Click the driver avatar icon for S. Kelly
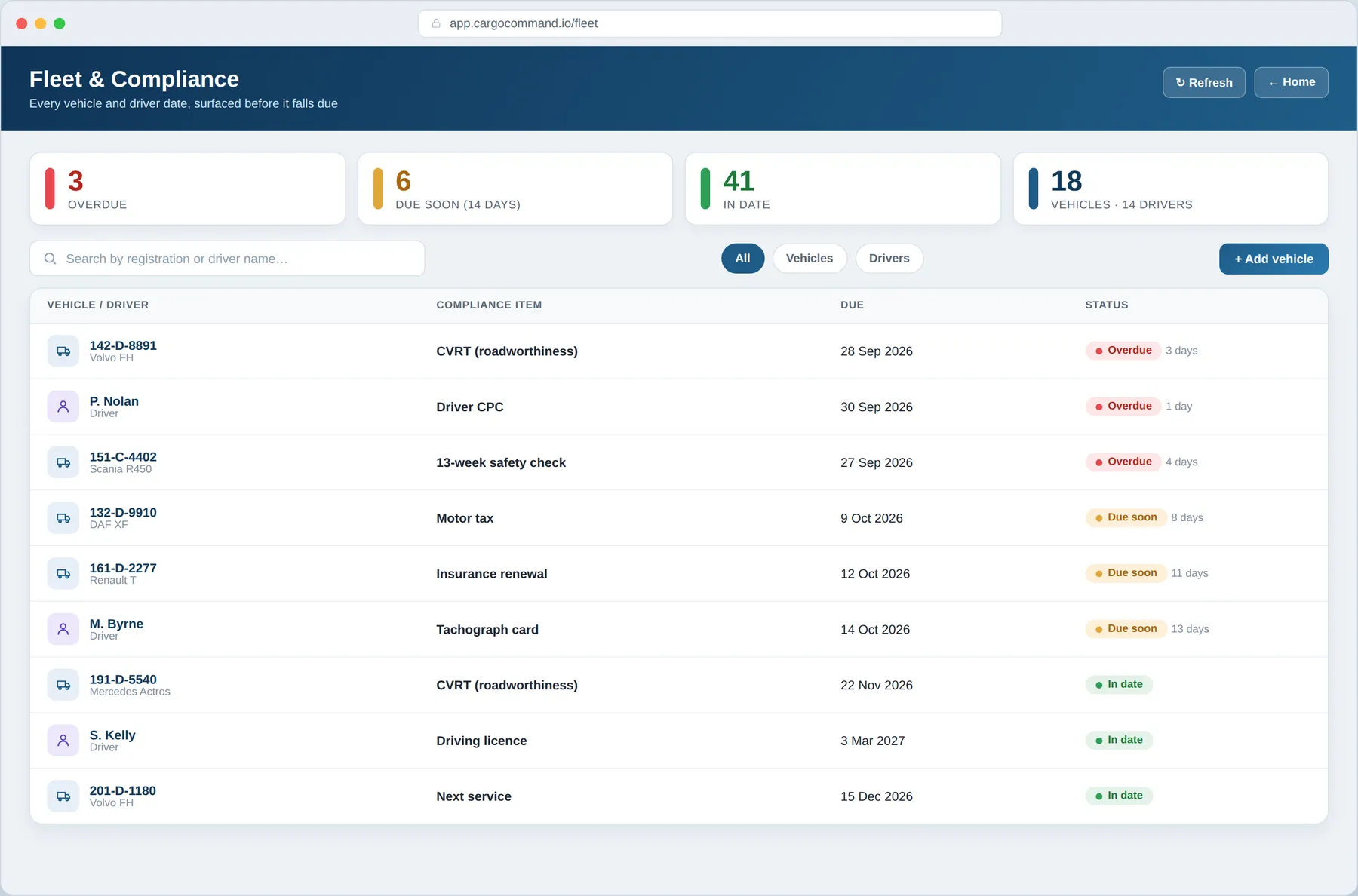The height and width of the screenshot is (896, 1358). (x=63, y=741)
